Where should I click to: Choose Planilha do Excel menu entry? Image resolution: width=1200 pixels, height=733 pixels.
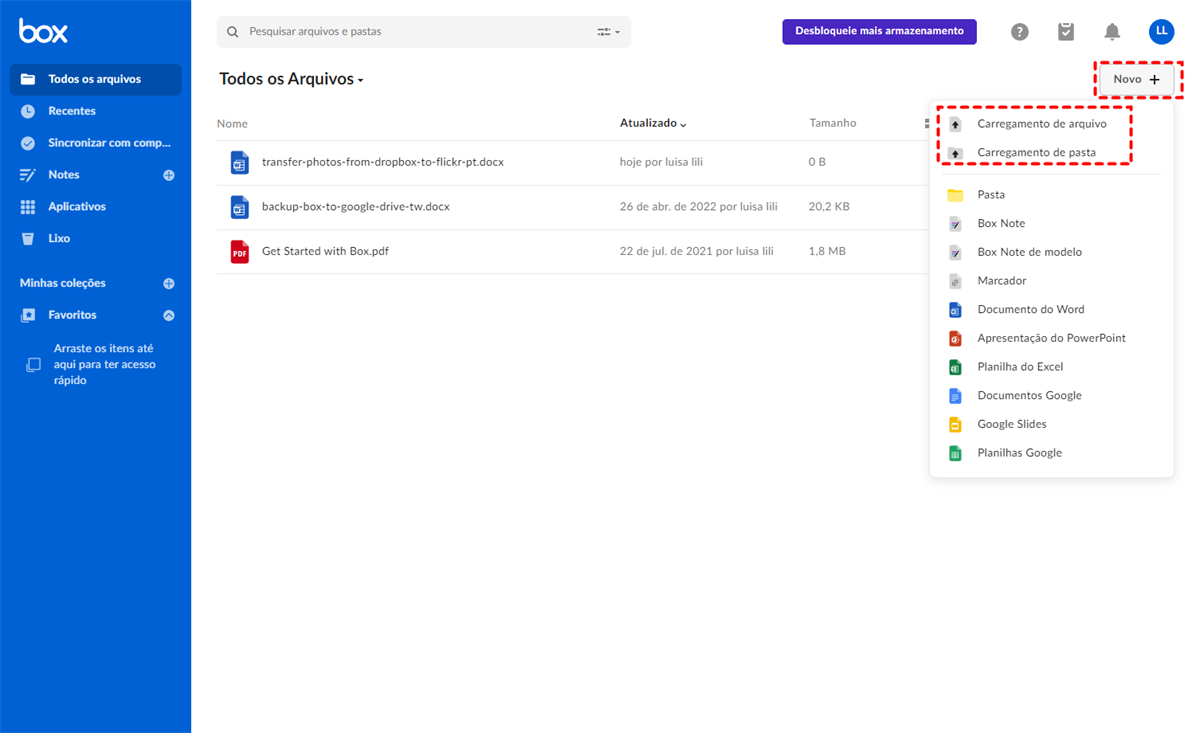(x=1020, y=367)
